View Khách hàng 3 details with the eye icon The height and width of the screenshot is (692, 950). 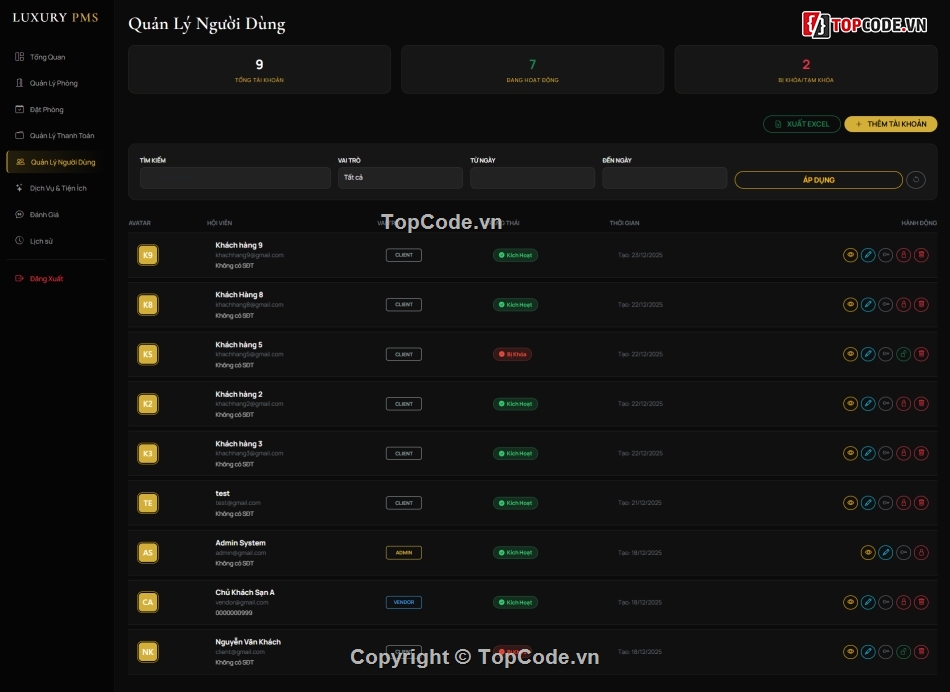(x=850, y=454)
